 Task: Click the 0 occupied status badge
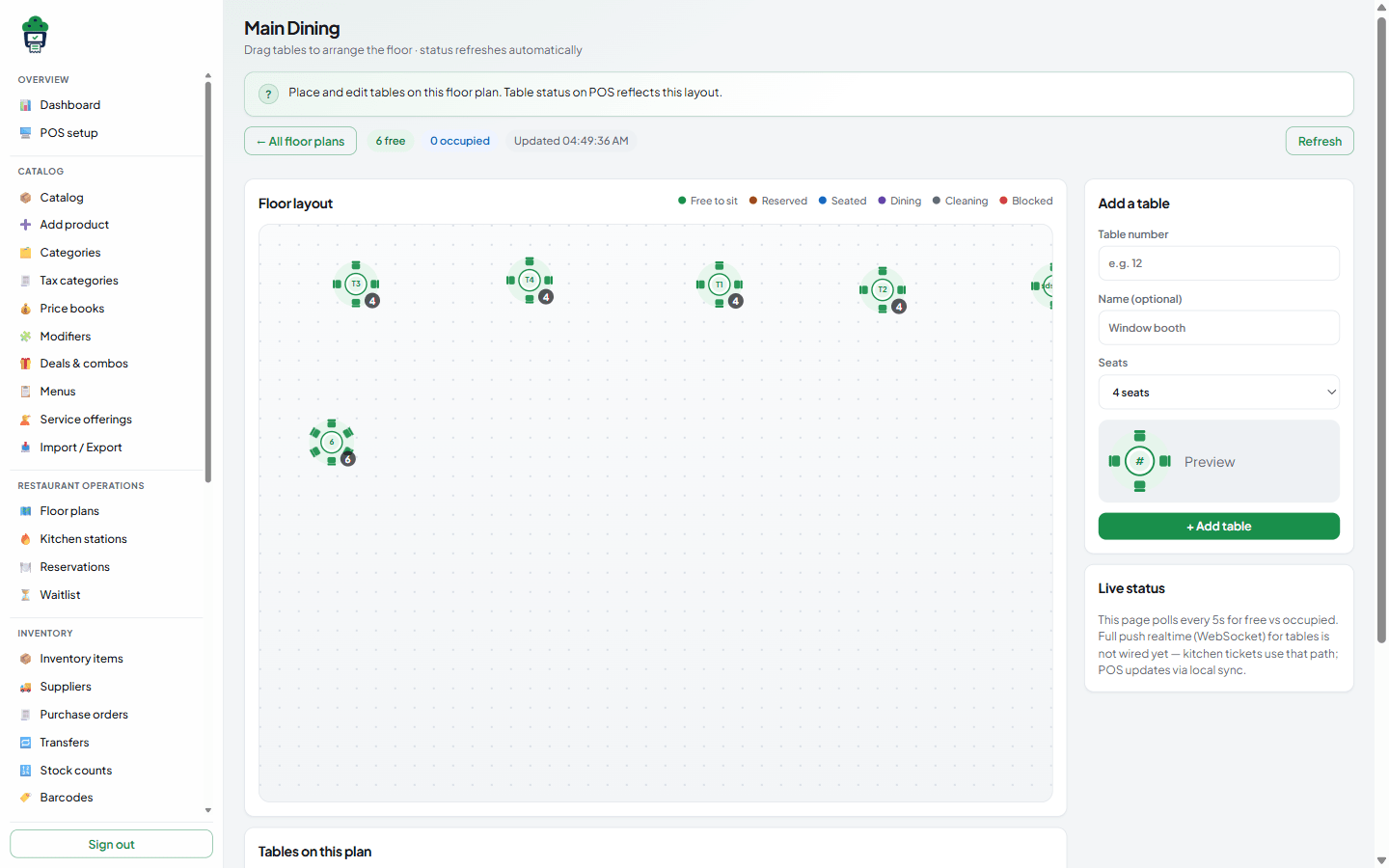coord(460,141)
